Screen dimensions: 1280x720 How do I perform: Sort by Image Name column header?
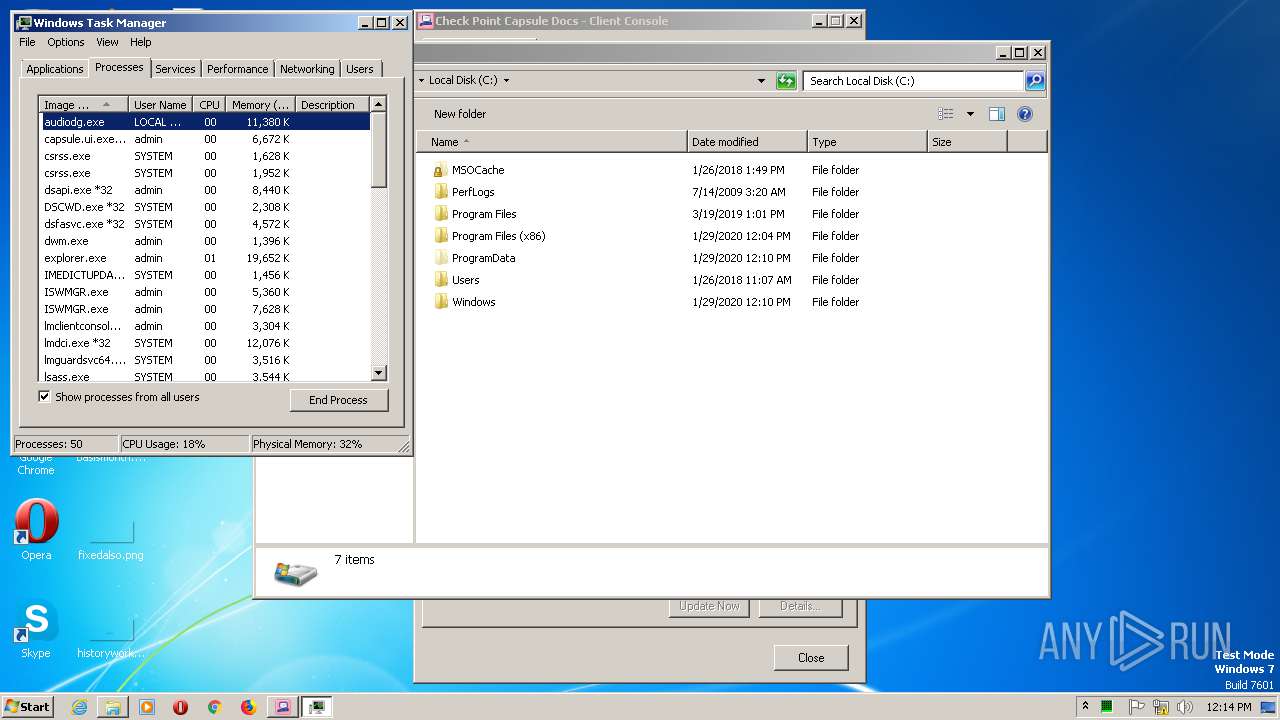tap(84, 105)
